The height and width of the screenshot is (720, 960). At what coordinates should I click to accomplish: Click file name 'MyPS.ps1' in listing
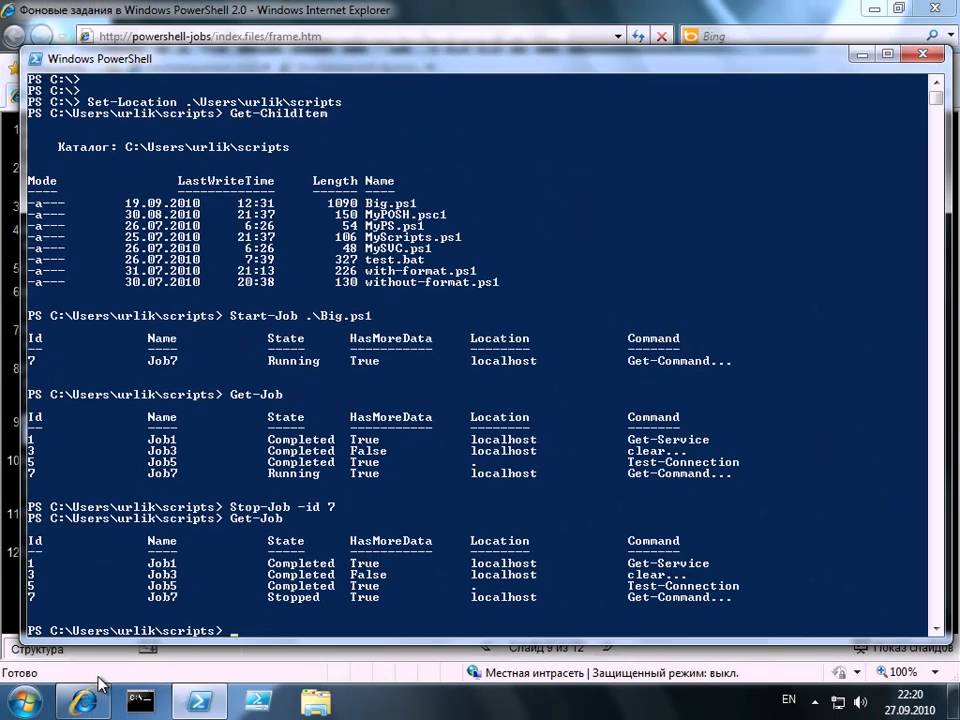pos(394,226)
